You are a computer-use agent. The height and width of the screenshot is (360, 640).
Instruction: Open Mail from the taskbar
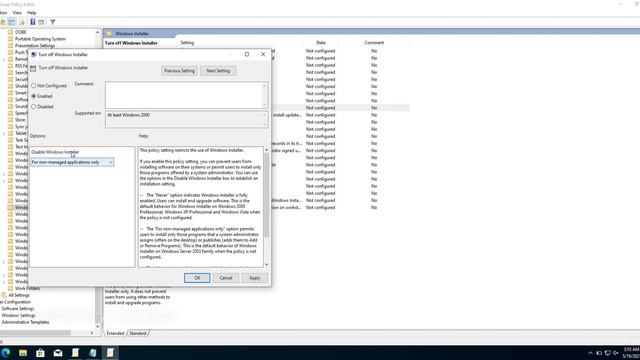point(58,353)
